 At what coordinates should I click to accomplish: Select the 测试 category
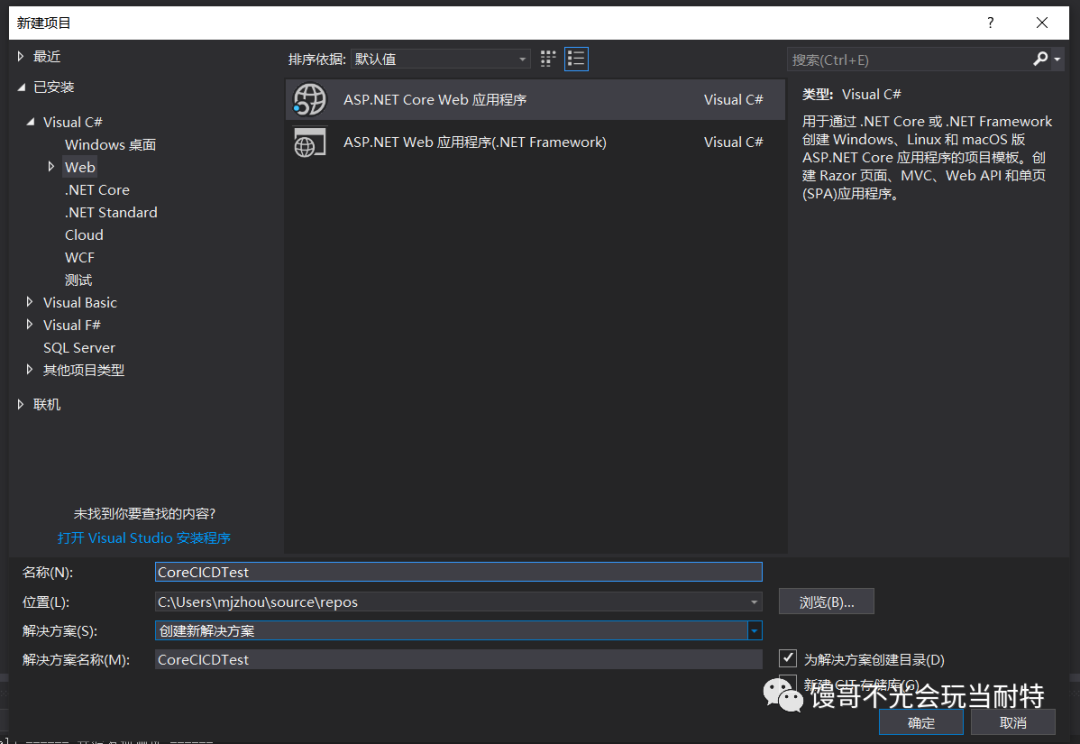click(79, 280)
